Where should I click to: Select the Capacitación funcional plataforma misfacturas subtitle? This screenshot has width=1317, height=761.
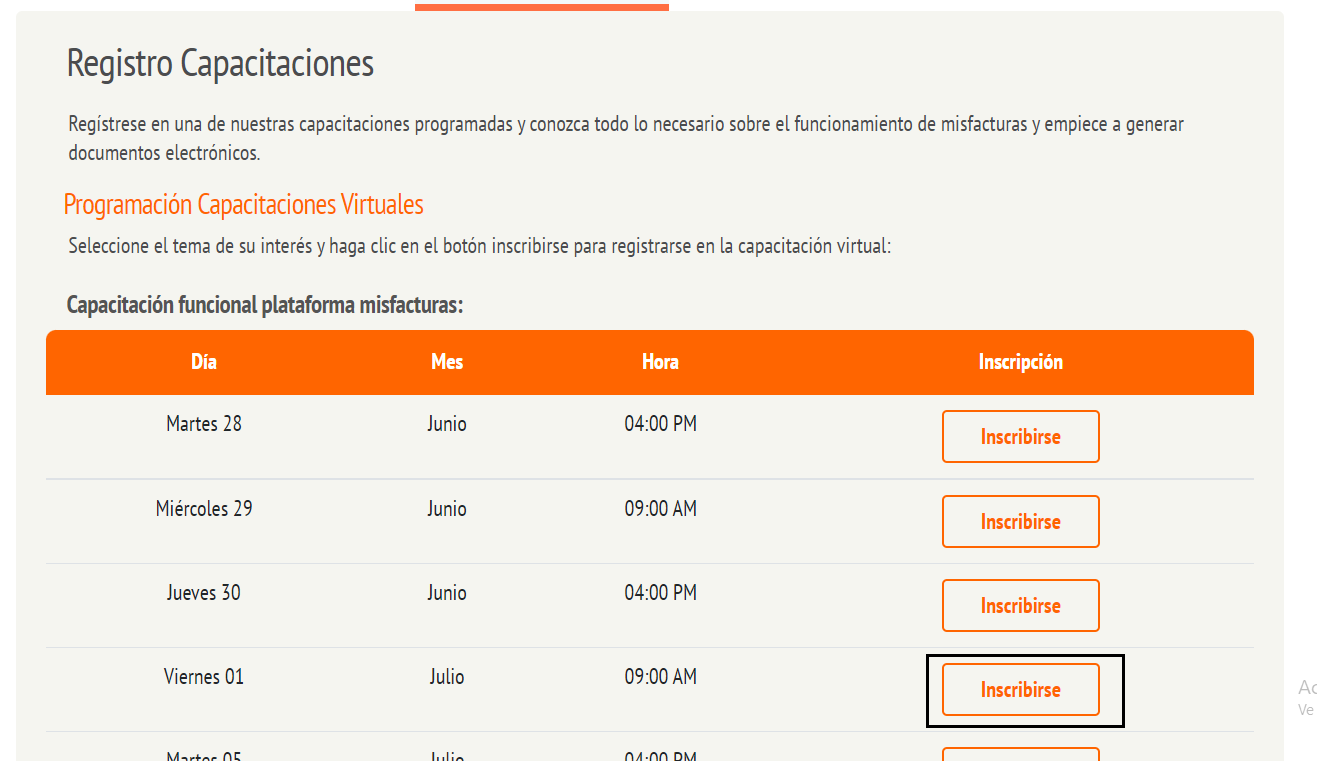pos(265,305)
